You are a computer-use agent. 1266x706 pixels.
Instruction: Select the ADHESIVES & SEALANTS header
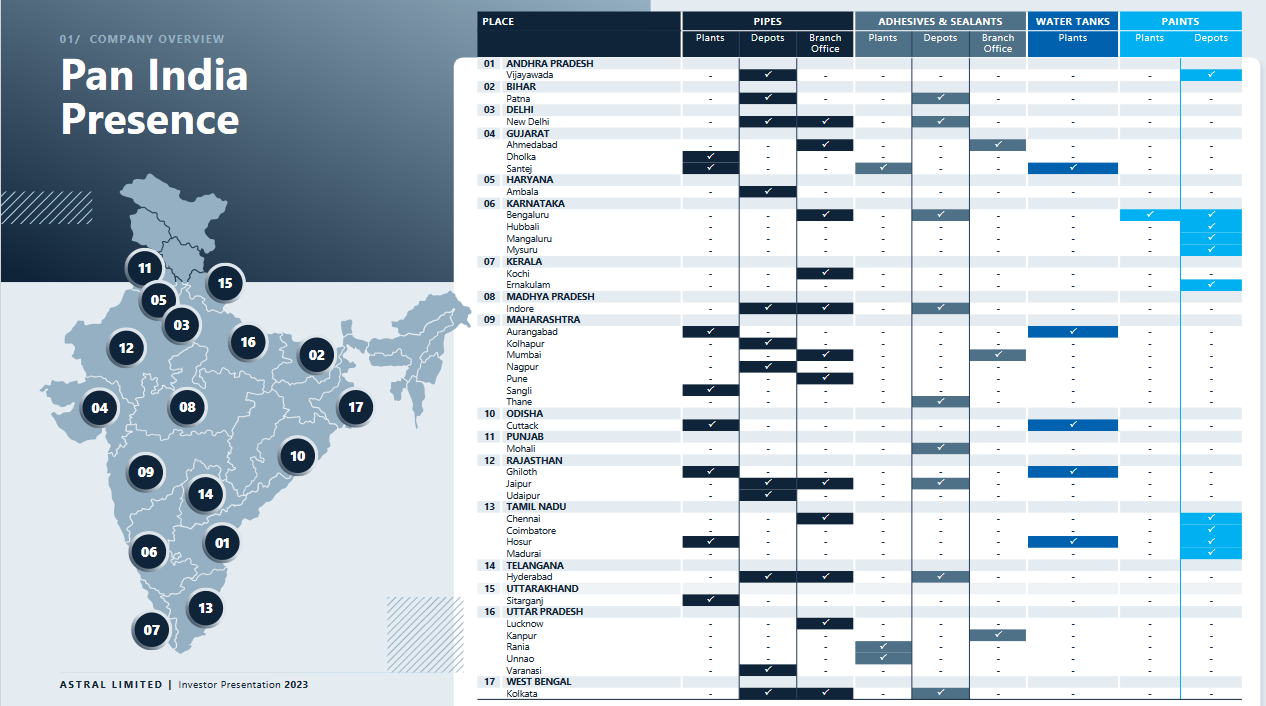point(940,21)
